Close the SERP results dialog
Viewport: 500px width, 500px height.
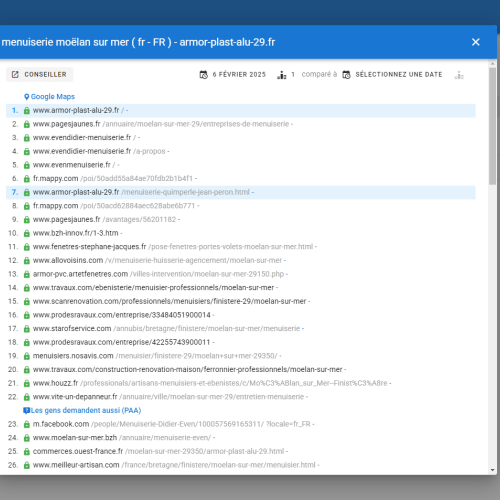(476, 42)
